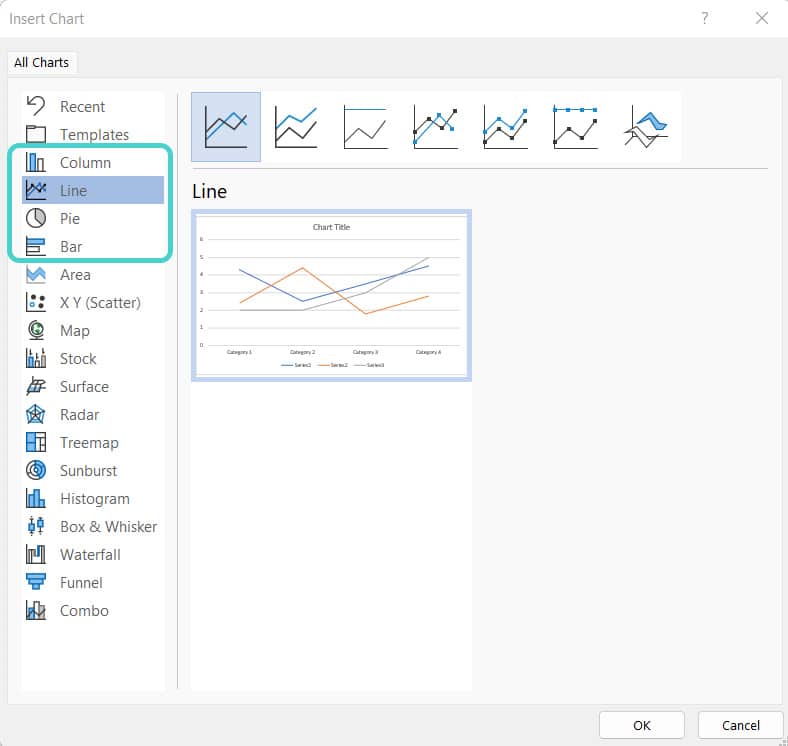Select the Waterfall chart type
The width and height of the screenshot is (788, 746).
point(93,554)
